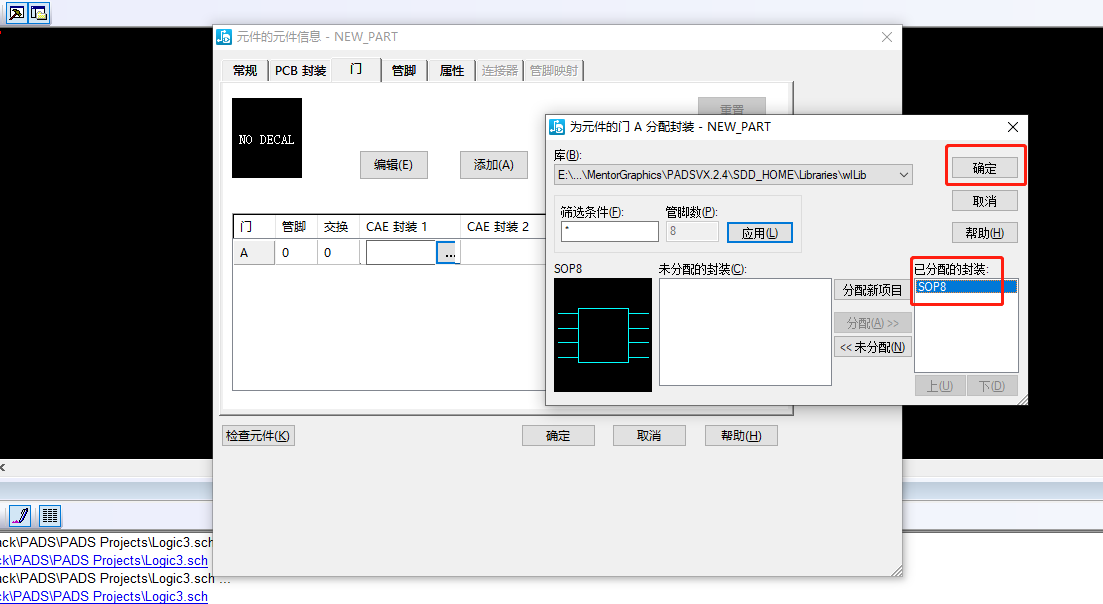The image size is (1103, 604).
Task: Switch to the 常规 tab
Action: pos(244,70)
